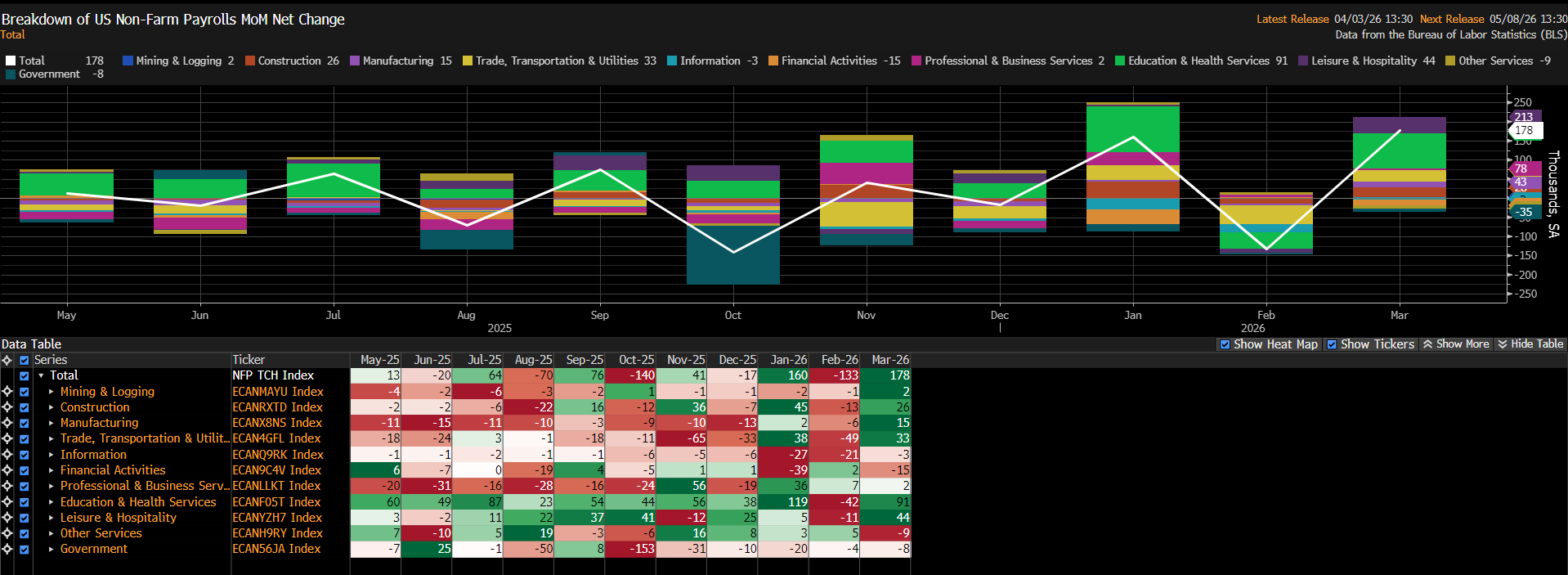
Task: Select the Mar-26 column header
Action: (889, 360)
